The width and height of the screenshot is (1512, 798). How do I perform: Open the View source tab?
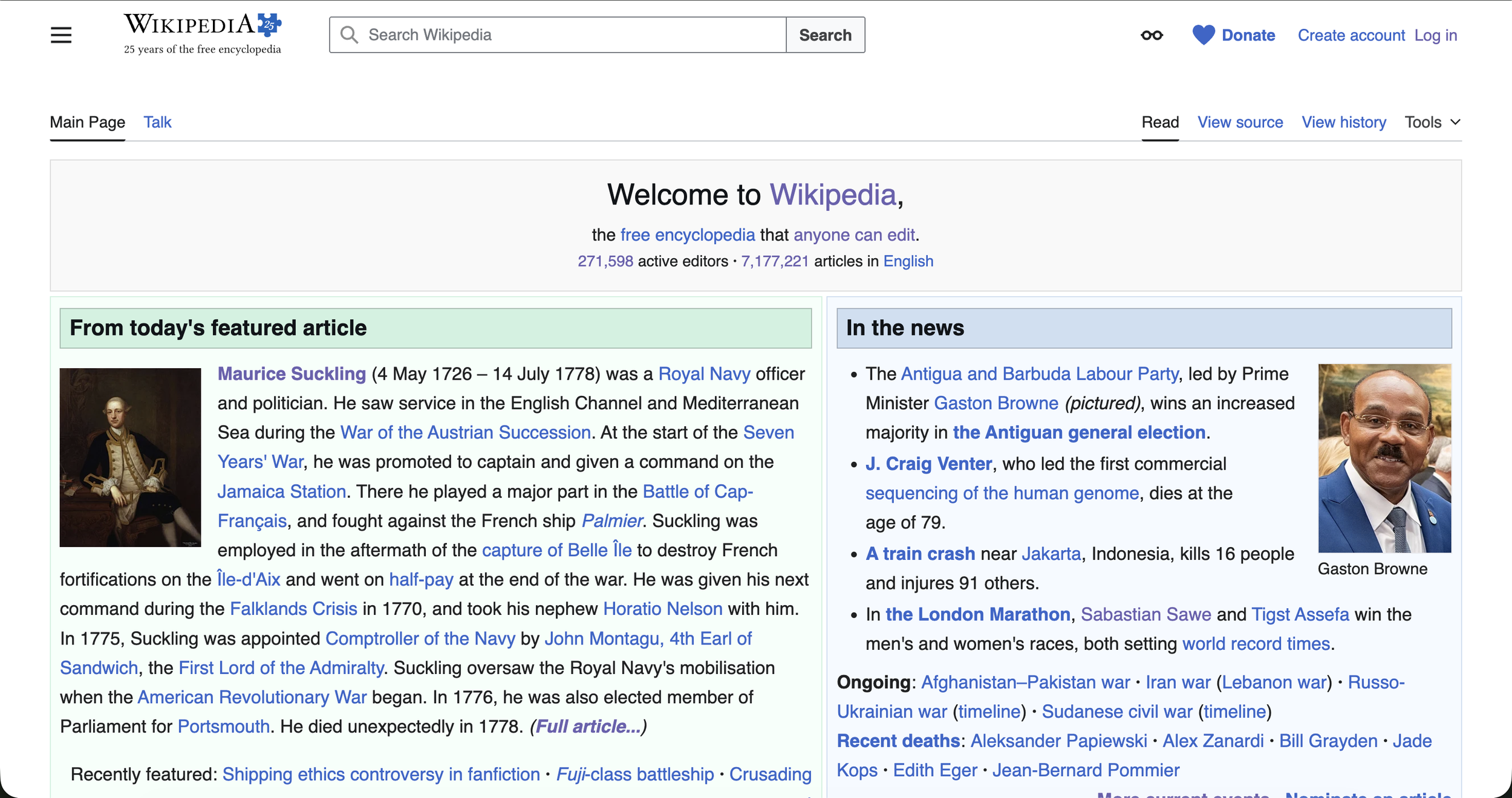pos(1240,122)
